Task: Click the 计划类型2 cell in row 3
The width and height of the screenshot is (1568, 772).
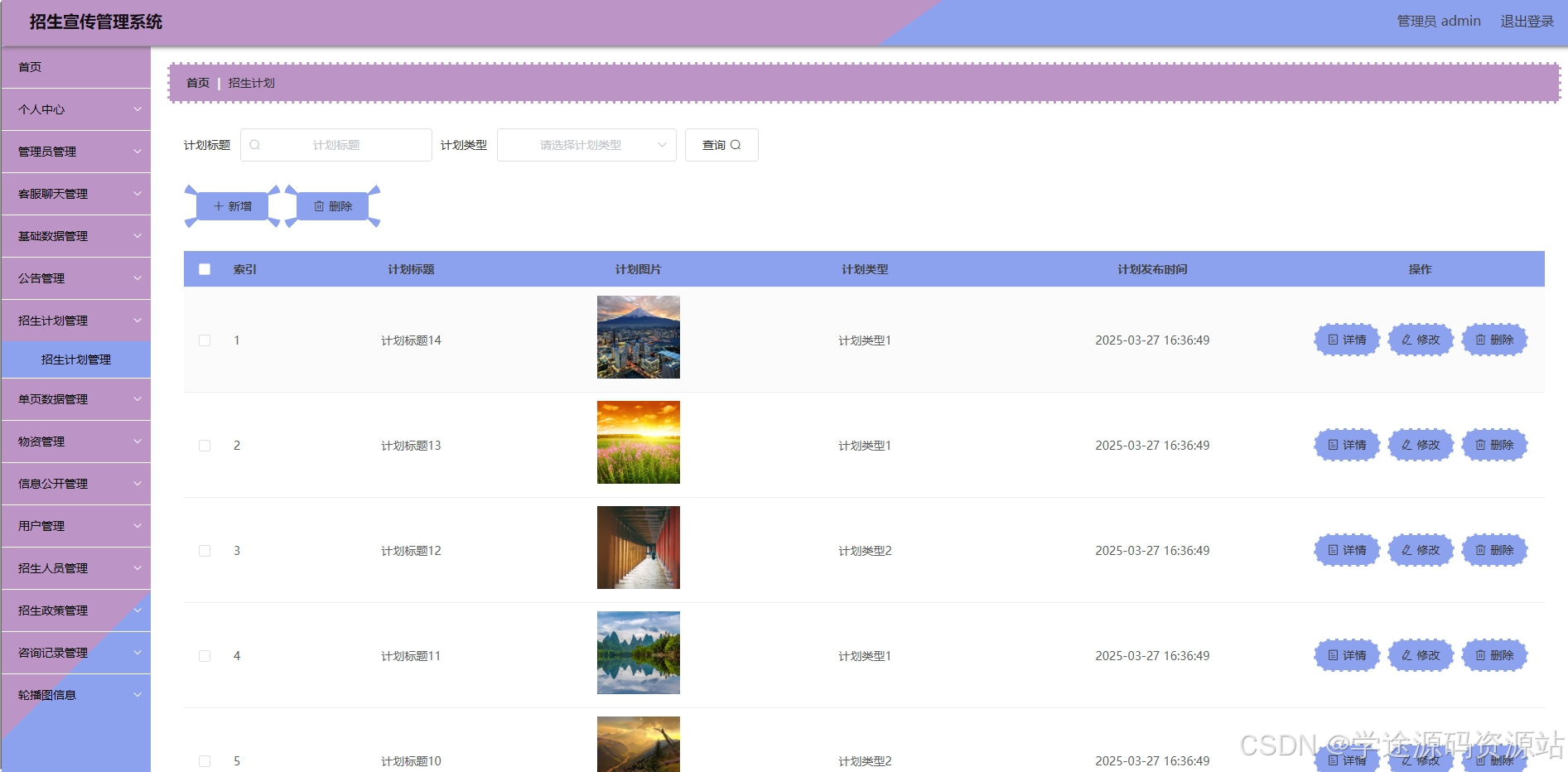Action: [865, 551]
